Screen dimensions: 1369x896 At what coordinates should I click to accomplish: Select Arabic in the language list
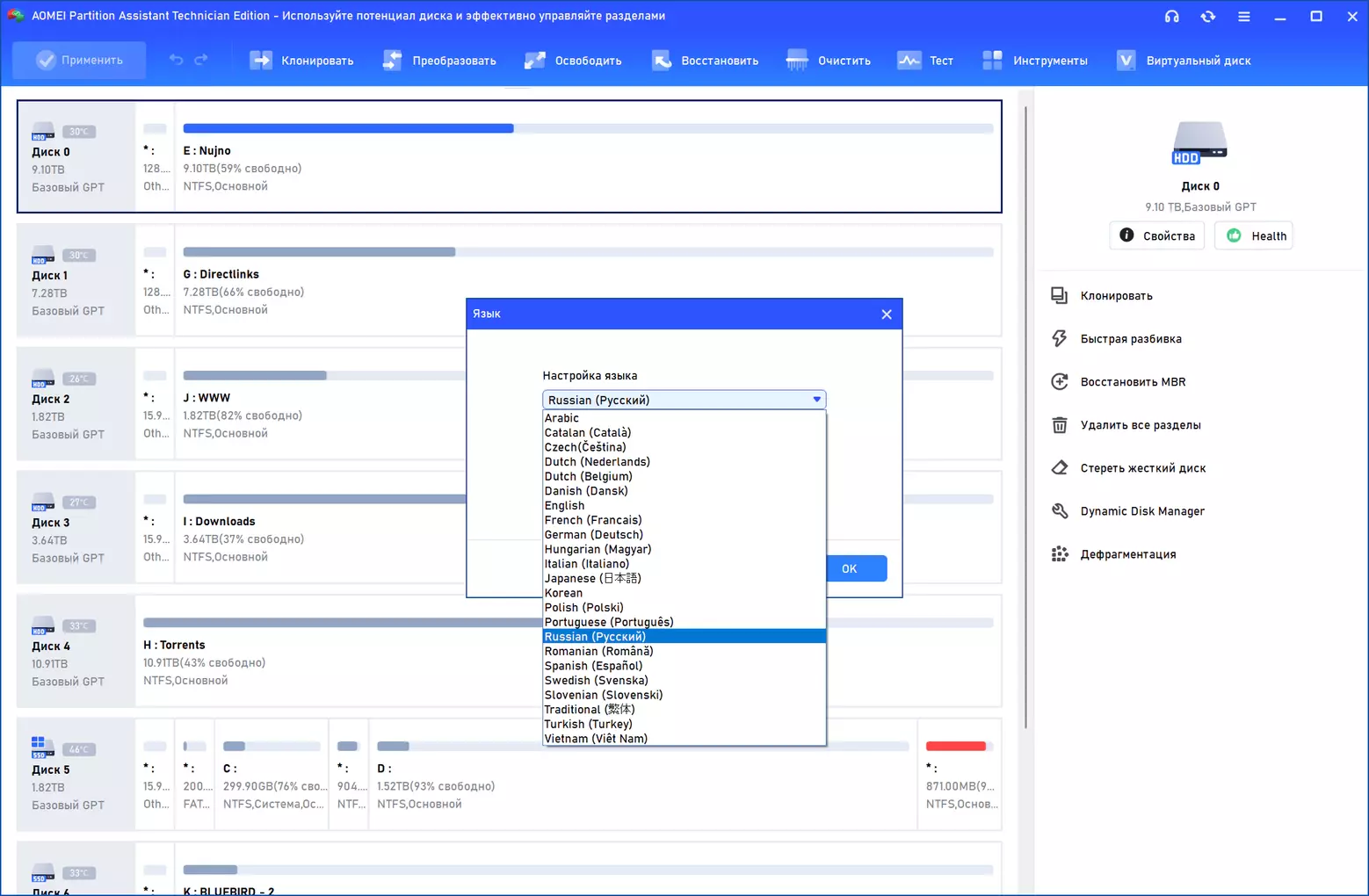684,418
